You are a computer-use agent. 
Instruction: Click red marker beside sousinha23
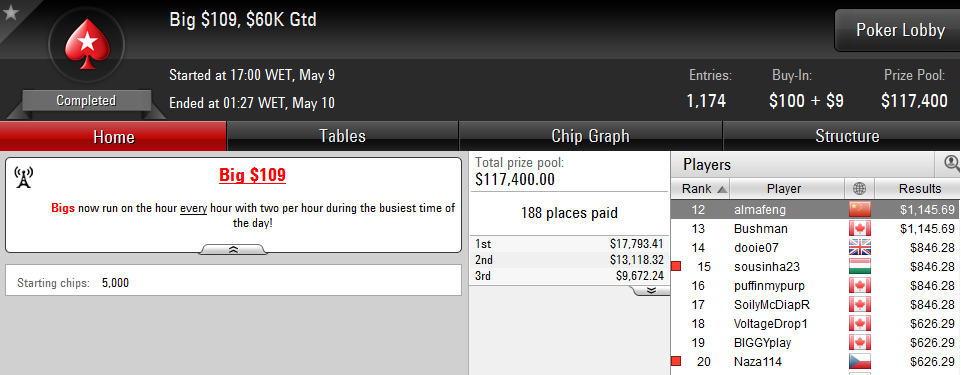(x=676, y=267)
